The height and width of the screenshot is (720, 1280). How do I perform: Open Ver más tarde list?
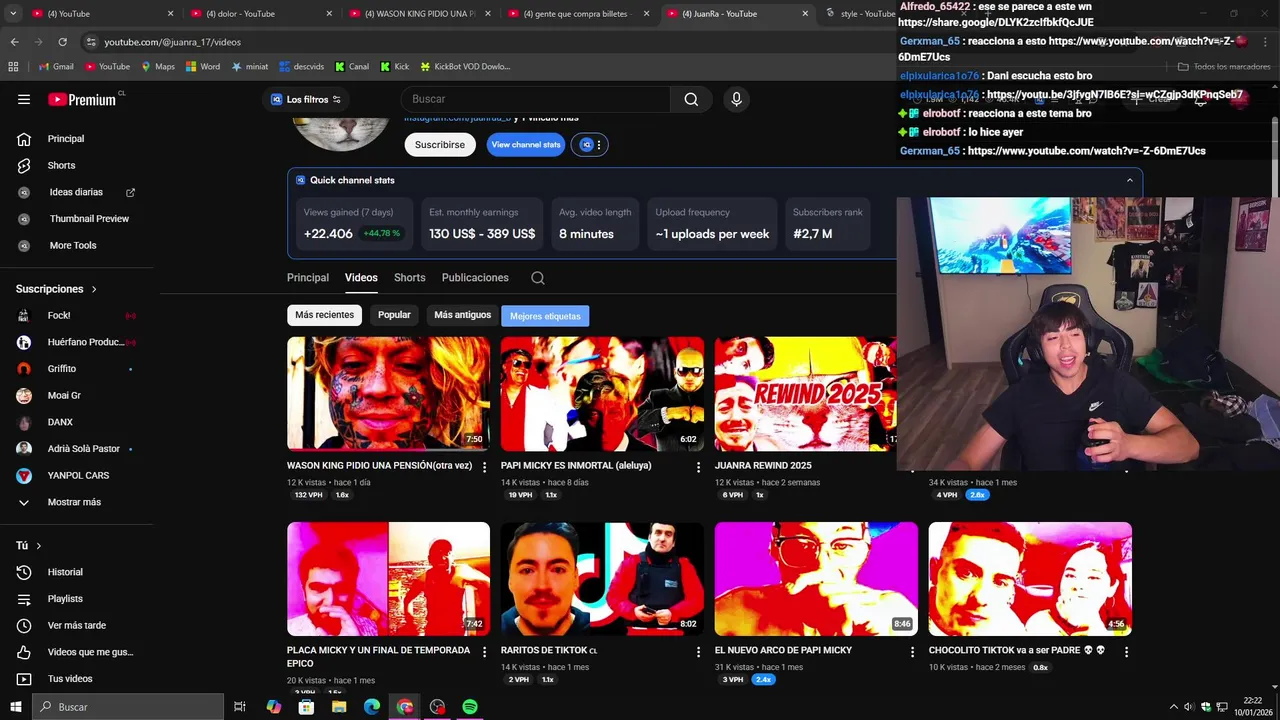(76, 625)
